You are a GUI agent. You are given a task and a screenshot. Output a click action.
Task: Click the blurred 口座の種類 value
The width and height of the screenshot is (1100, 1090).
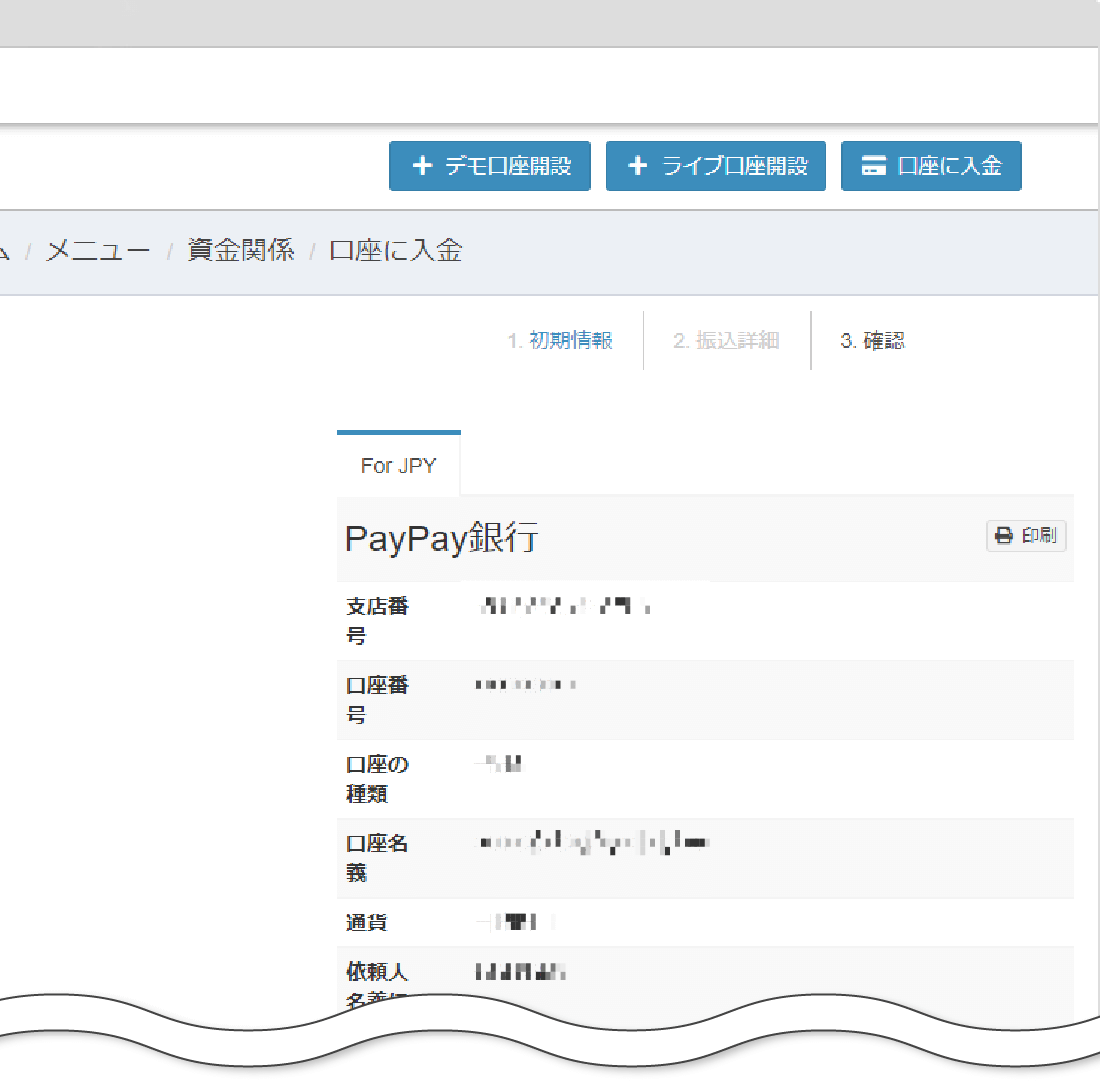point(499,763)
